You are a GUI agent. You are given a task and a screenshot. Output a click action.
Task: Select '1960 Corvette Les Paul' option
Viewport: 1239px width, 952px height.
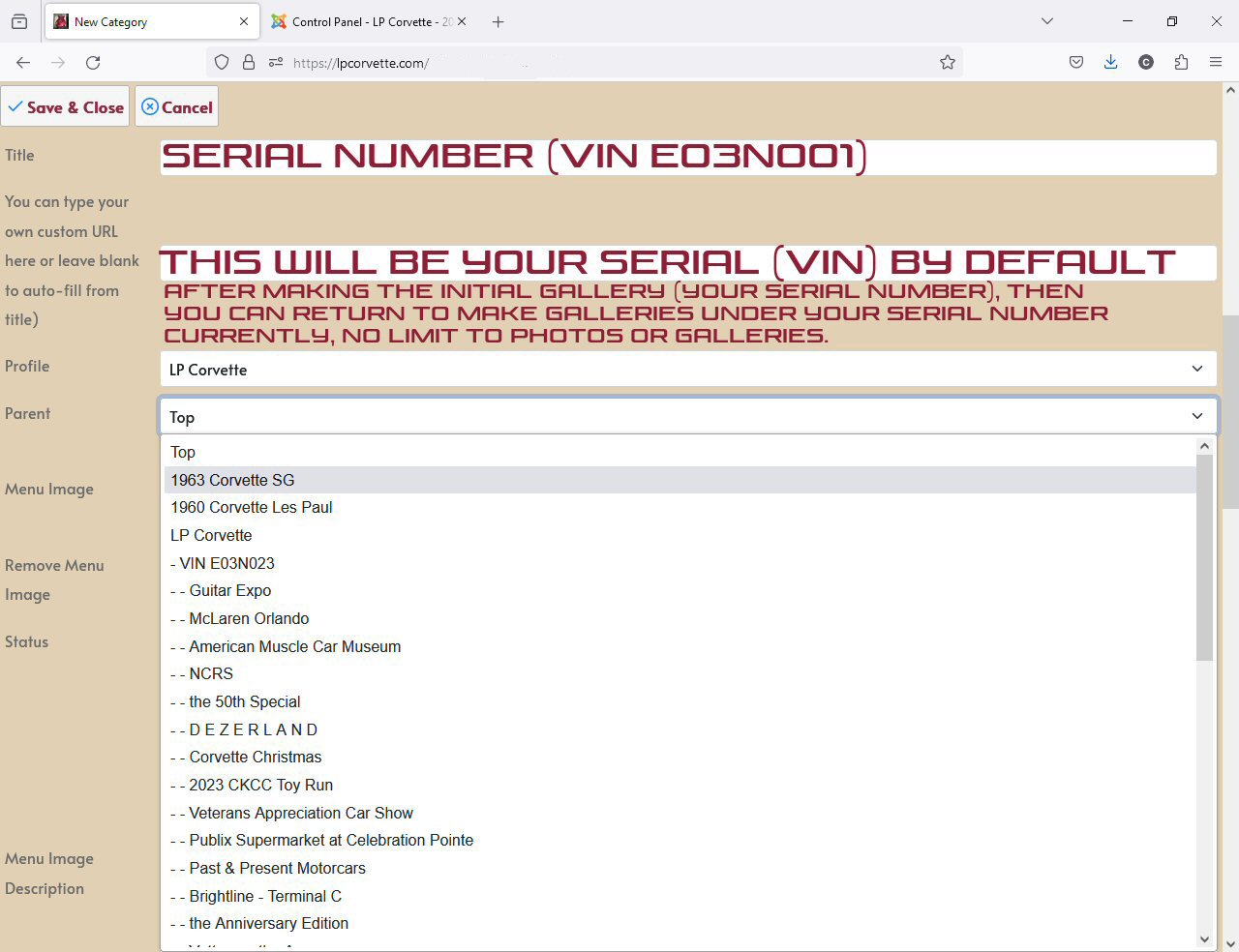coord(680,507)
